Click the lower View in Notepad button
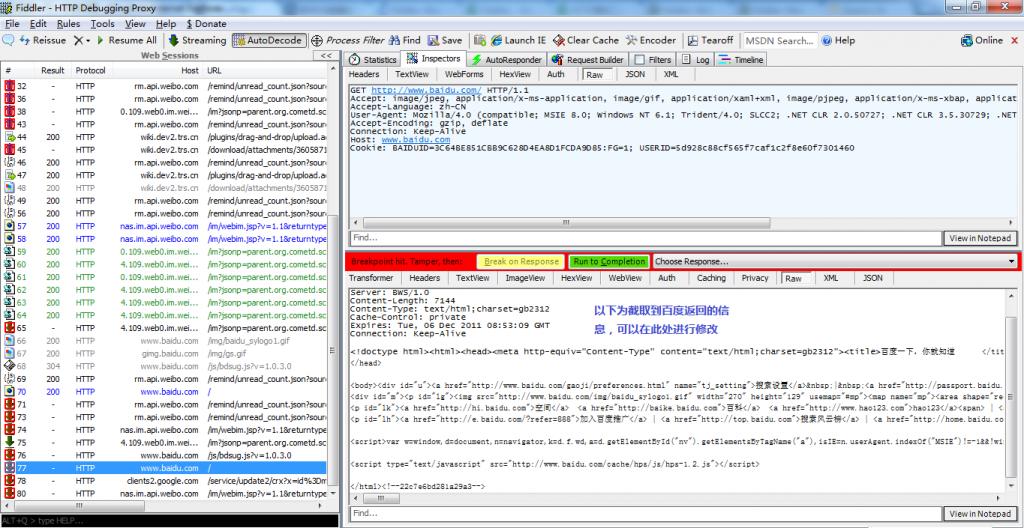This screenshot has height=528, width=1024. [x=980, y=514]
